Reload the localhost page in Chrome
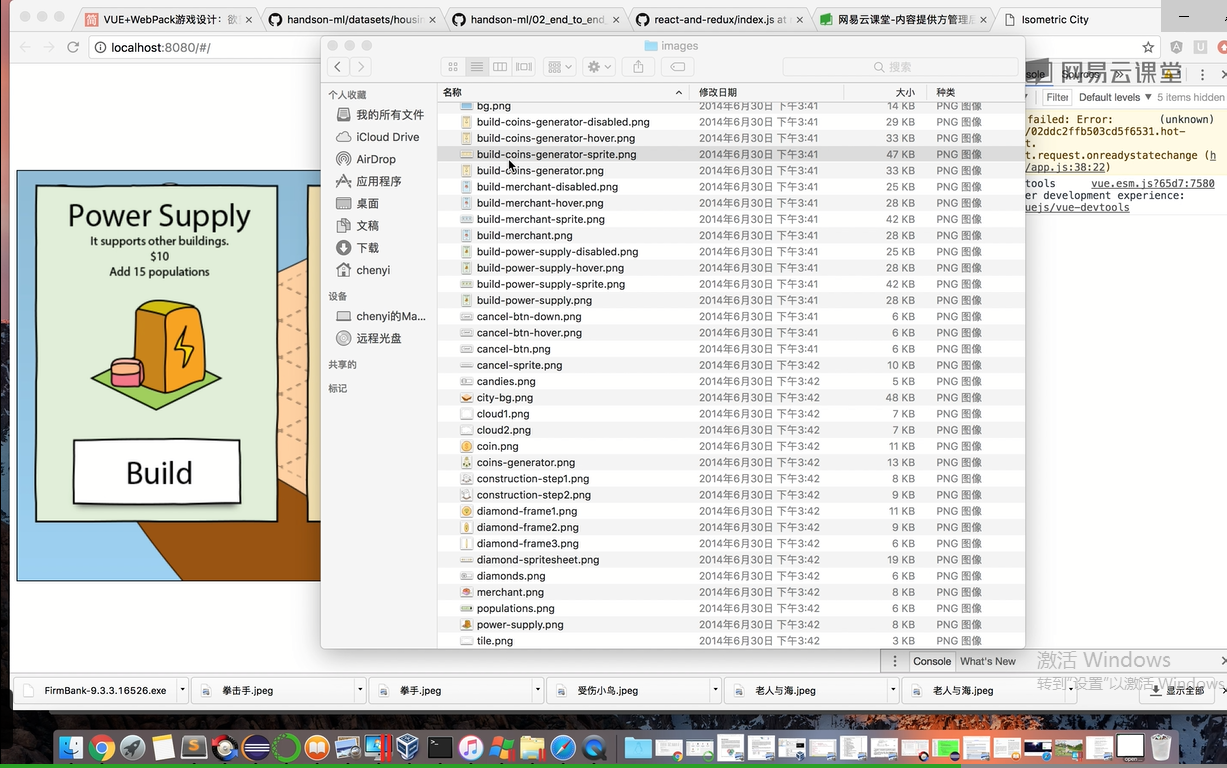This screenshot has height=768, width=1227. [x=73, y=47]
